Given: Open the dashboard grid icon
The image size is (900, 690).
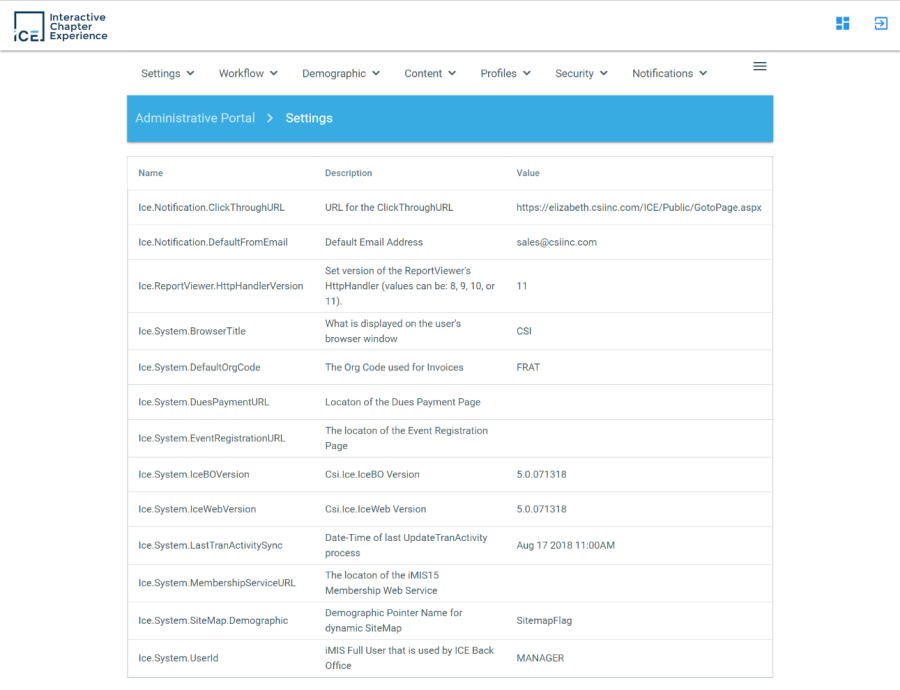Looking at the screenshot, I should tap(842, 23).
